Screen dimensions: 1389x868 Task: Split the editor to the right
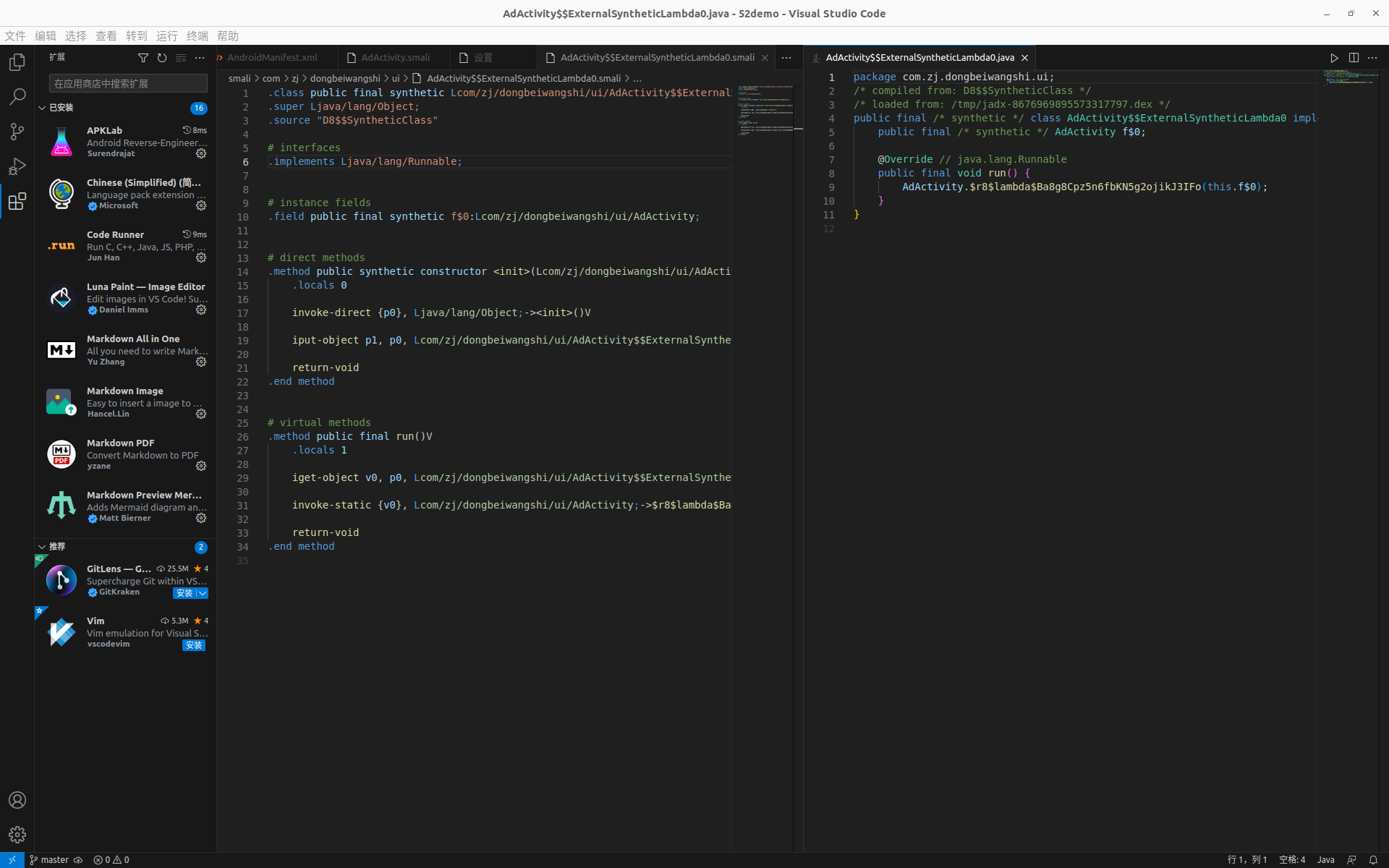pos(1354,58)
